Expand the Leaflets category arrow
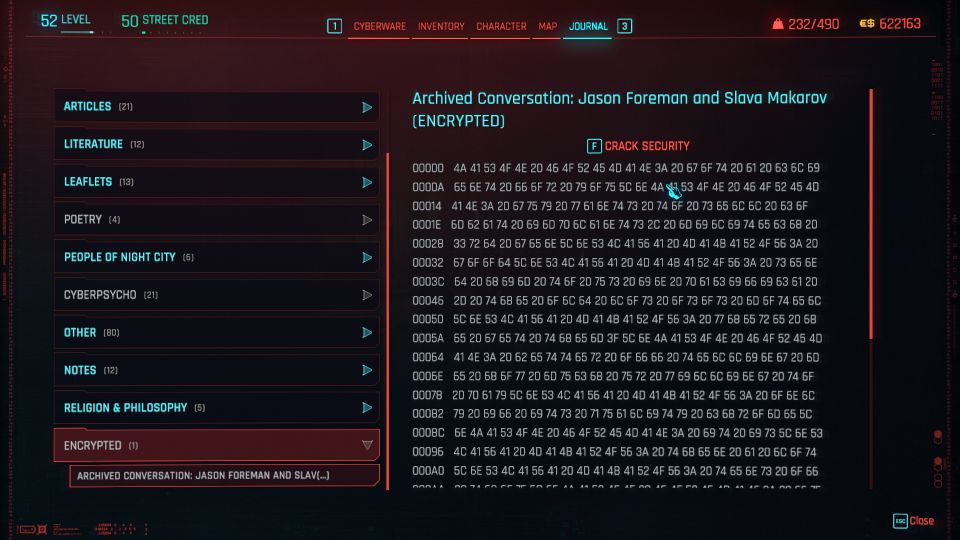Screen dimensions: 960x540 pyautogui.click(x=367, y=182)
